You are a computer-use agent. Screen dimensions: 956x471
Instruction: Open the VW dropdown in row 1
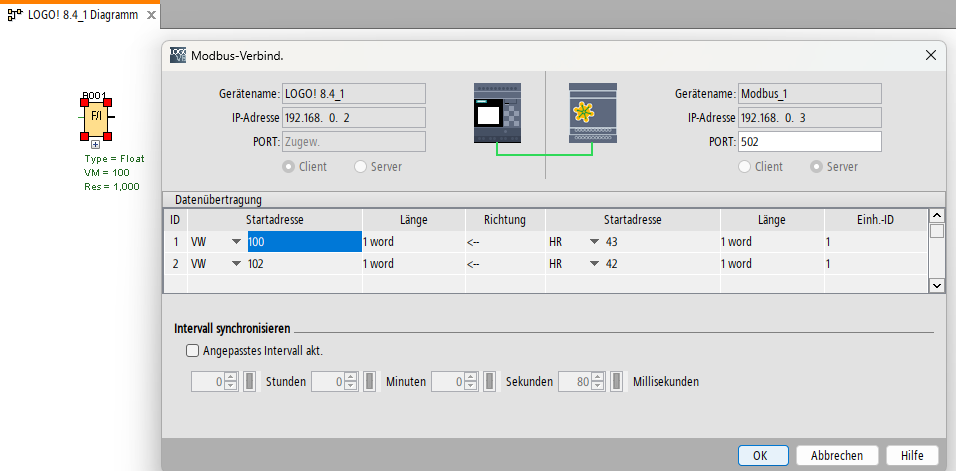[237, 242]
